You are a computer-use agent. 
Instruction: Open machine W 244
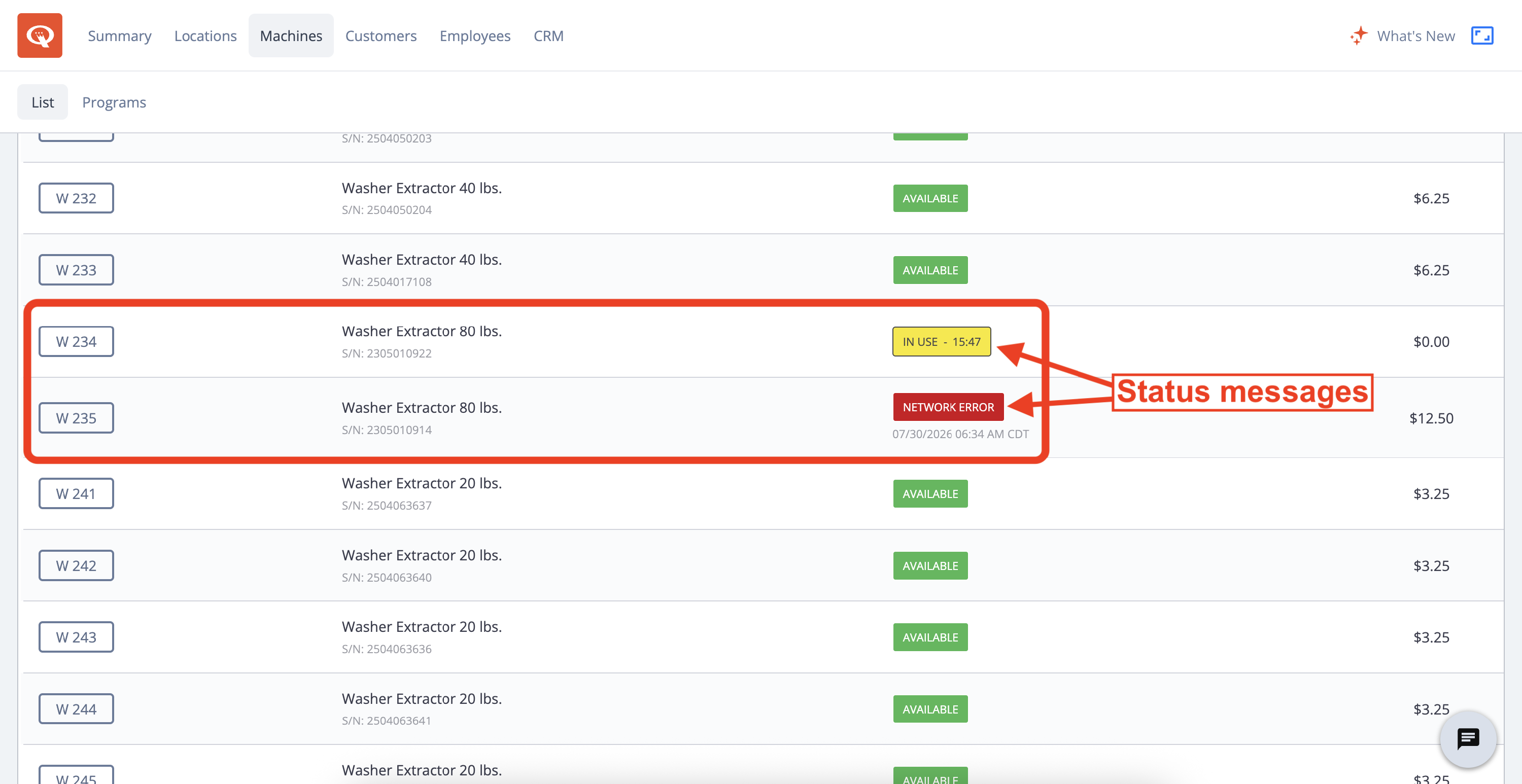[x=76, y=709]
